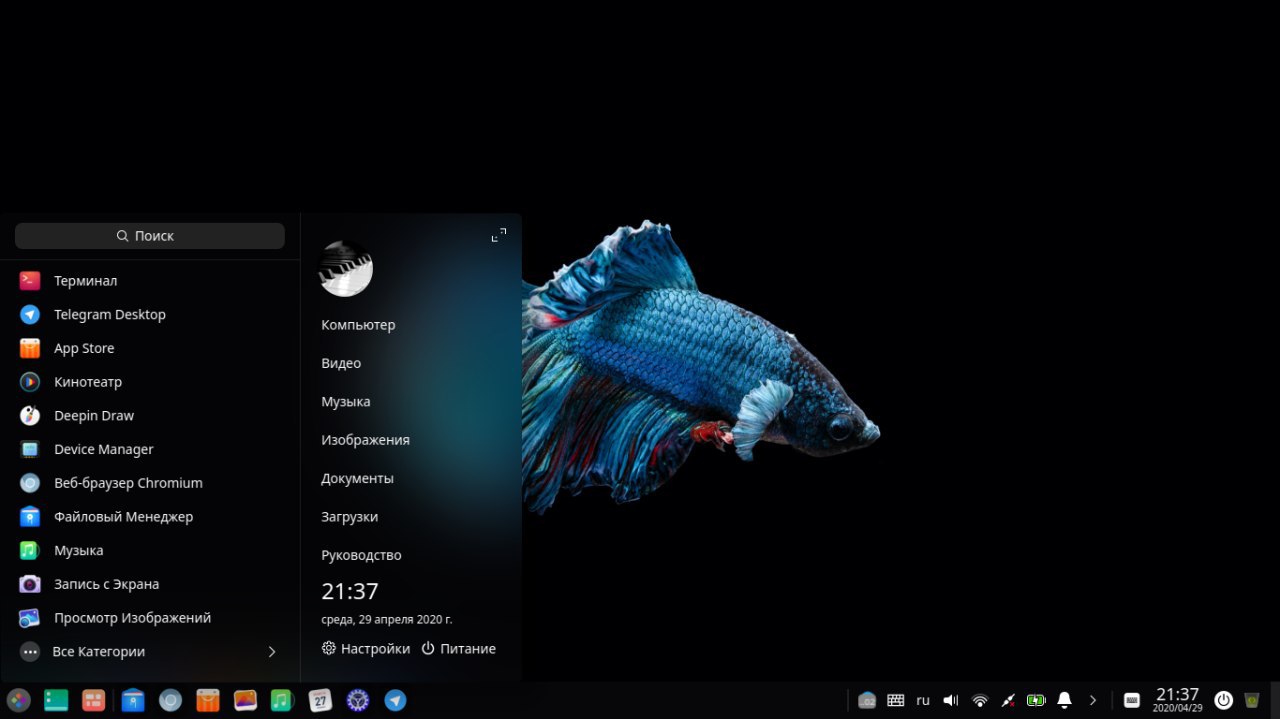Launch the Музыка app from app list
The image size is (1280, 719).
[x=150, y=550]
